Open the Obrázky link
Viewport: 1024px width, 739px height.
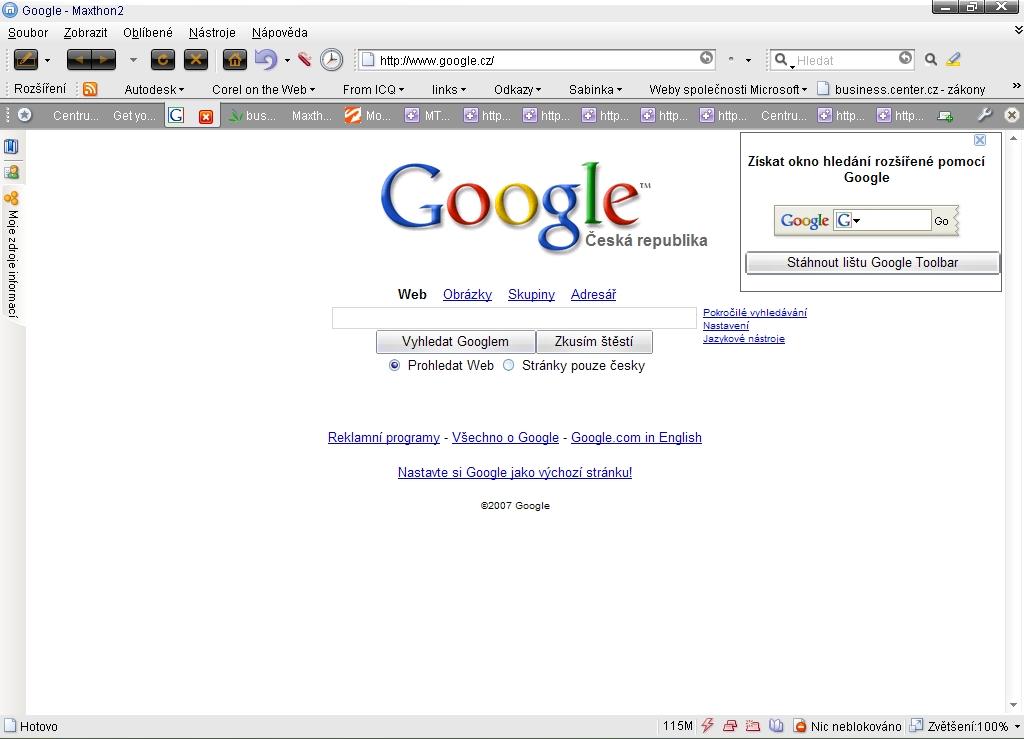coord(468,294)
